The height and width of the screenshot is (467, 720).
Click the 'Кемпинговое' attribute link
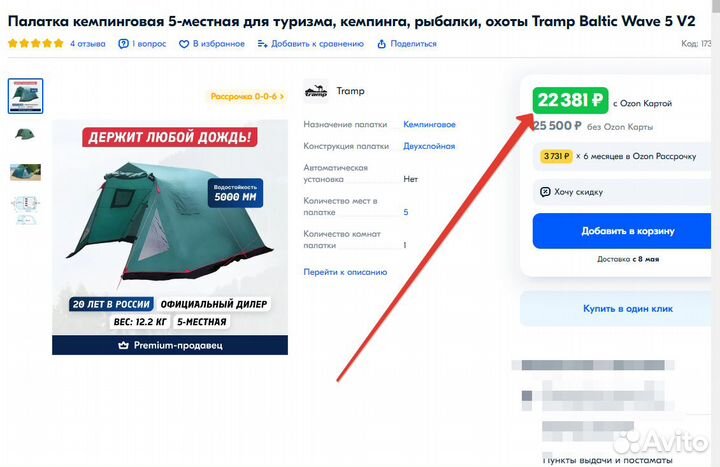point(429,125)
